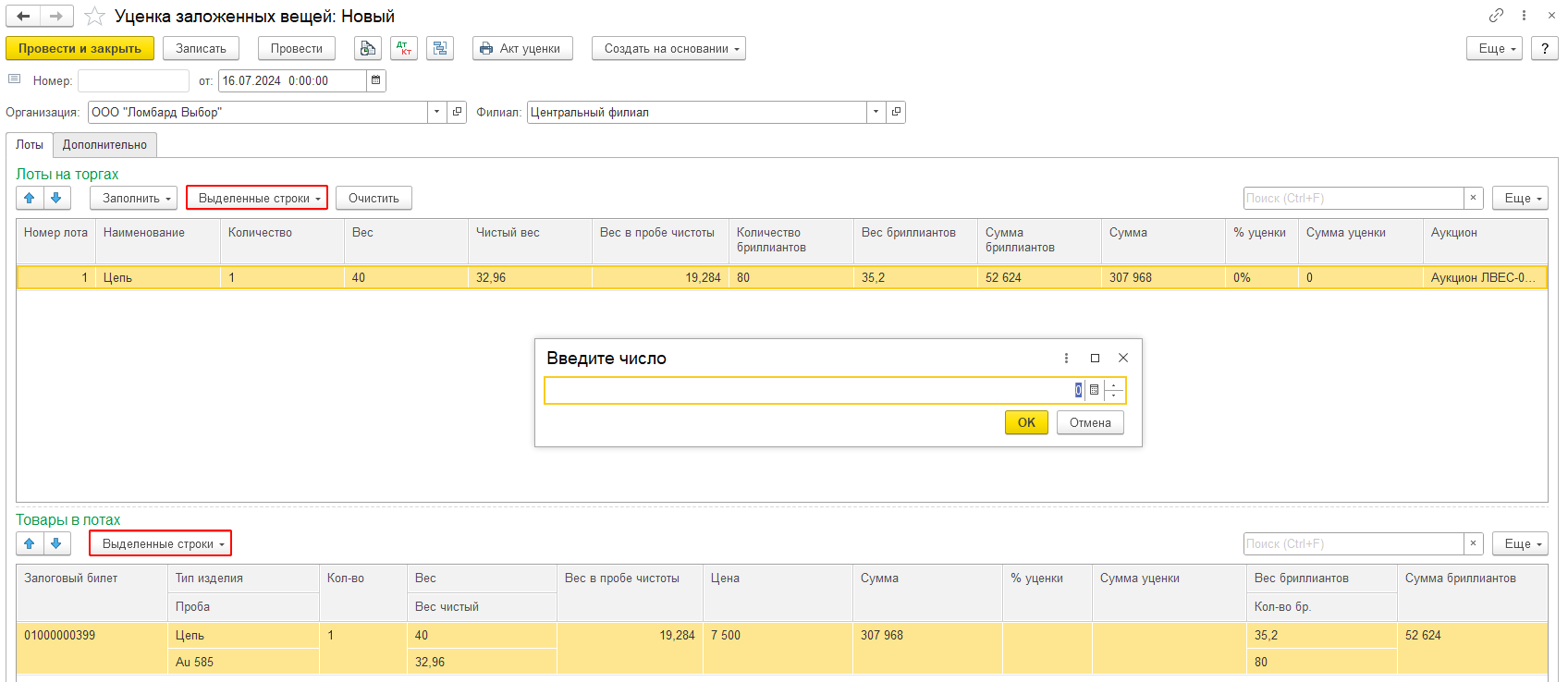
Task: Open Еще menu of goods table
Action: tap(1520, 543)
